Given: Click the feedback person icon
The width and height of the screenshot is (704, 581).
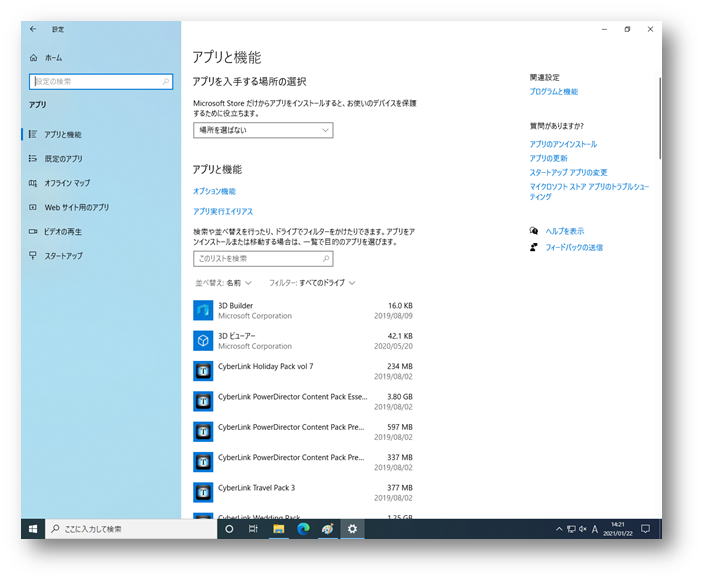Looking at the screenshot, I should (534, 247).
